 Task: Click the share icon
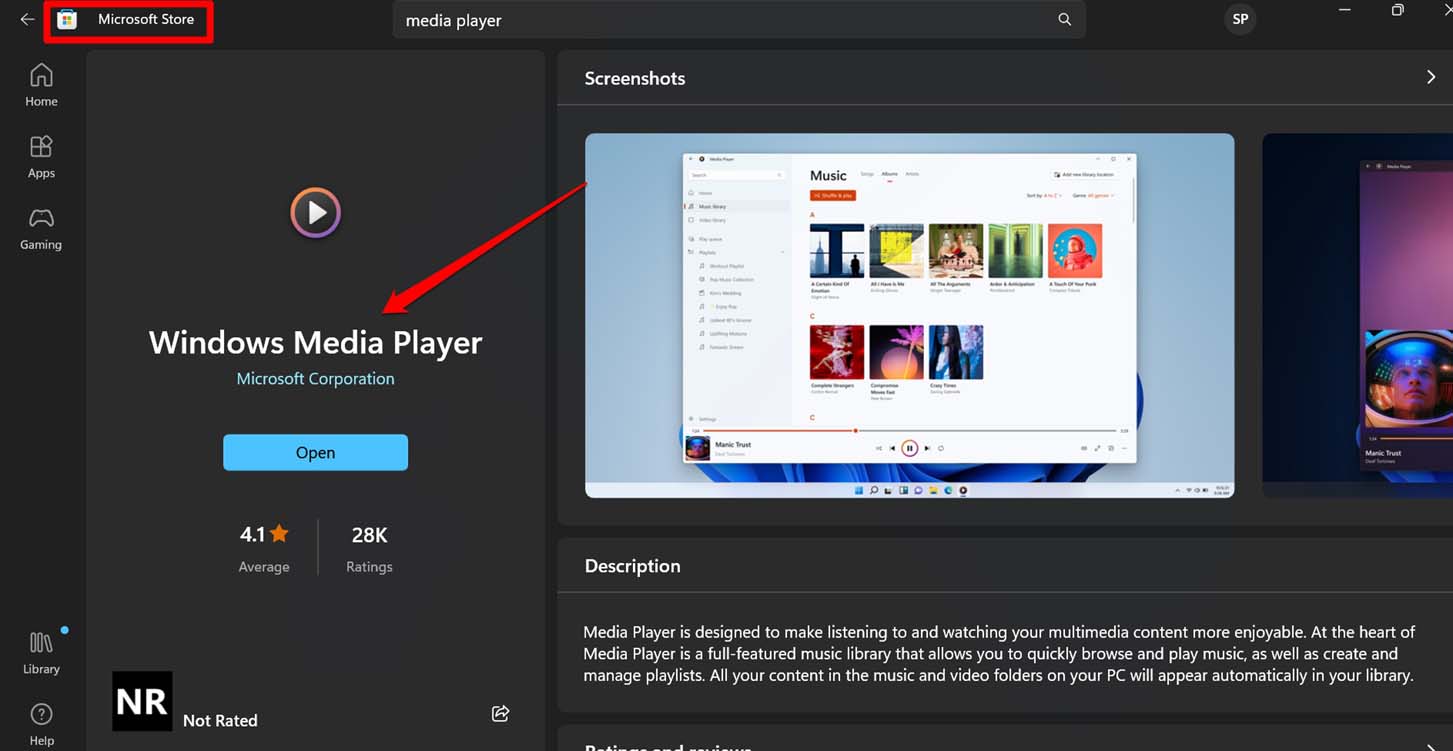[501, 713]
